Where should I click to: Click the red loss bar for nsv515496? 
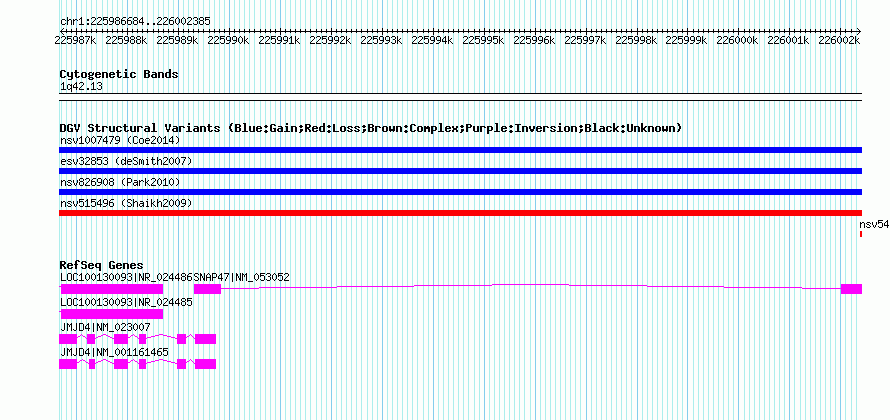coord(460,213)
